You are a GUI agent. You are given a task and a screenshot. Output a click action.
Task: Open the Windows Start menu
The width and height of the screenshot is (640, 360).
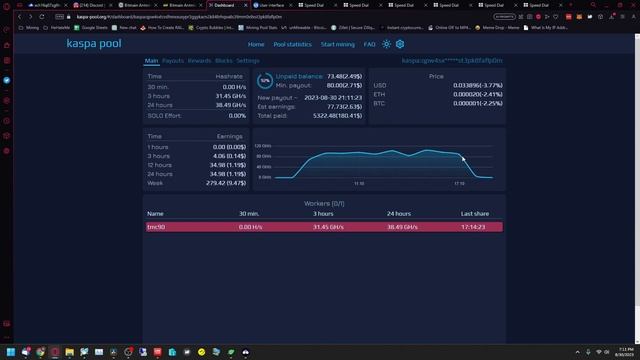click(x=11, y=352)
